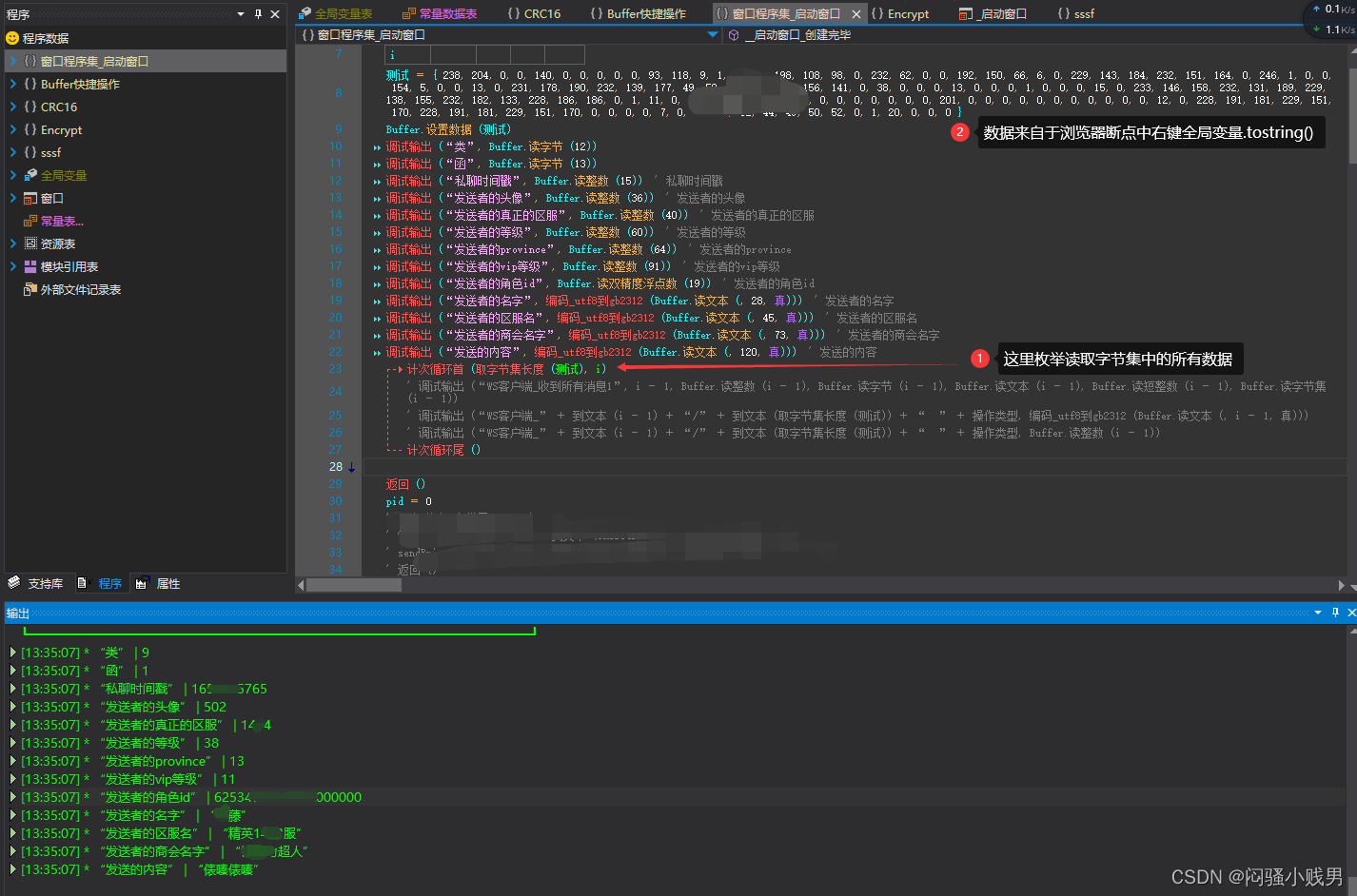Click the 程序数据 smiley icon
The image size is (1357, 896).
click(12, 38)
